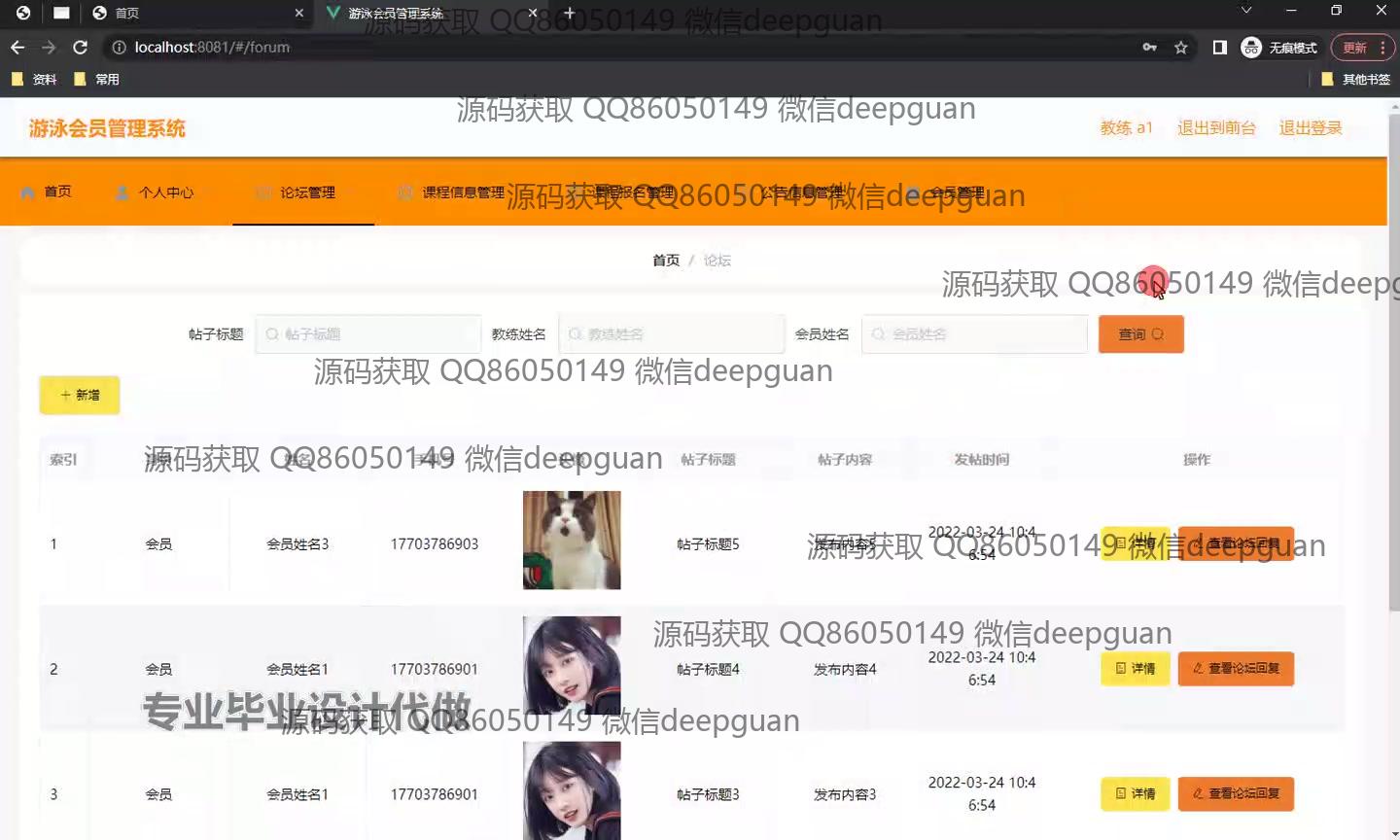Open the incognito mode indicator
Viewport: 1400px width, 840px height.
(x=1279, y=47)
